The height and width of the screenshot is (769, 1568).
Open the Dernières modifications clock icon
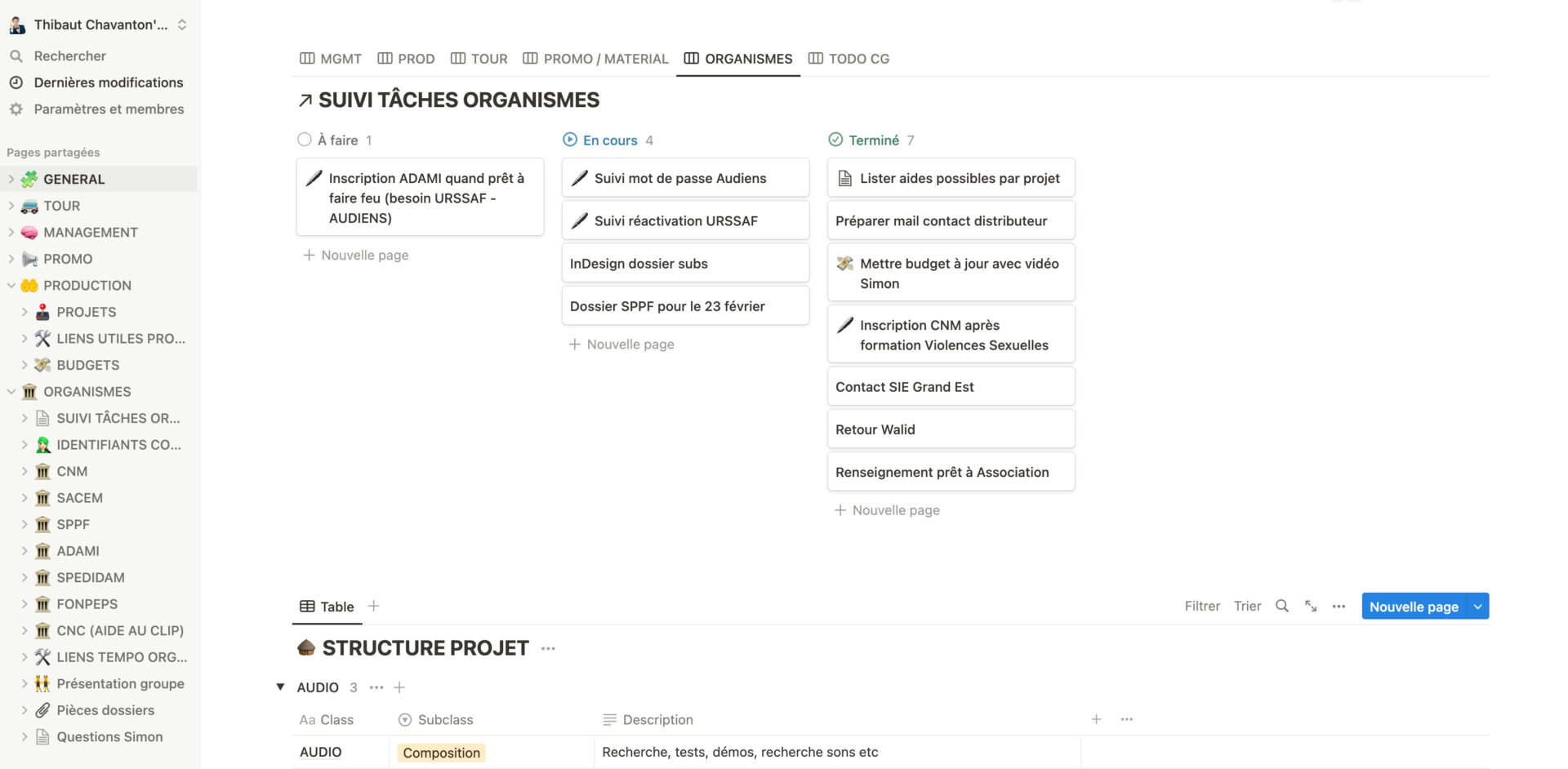pos(16,82)
